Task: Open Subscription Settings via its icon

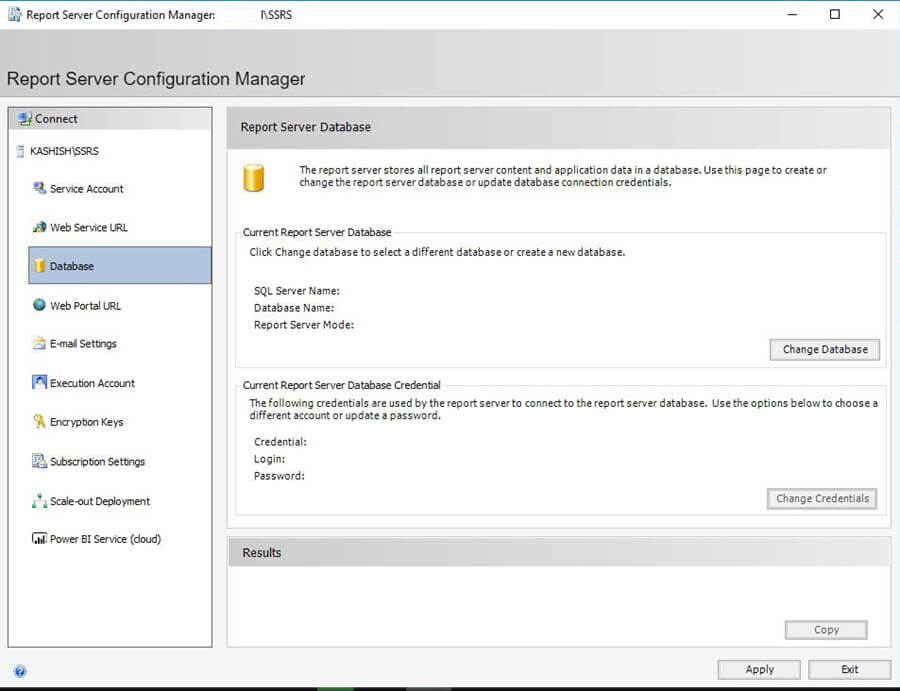Action: [x=38, y=461]
